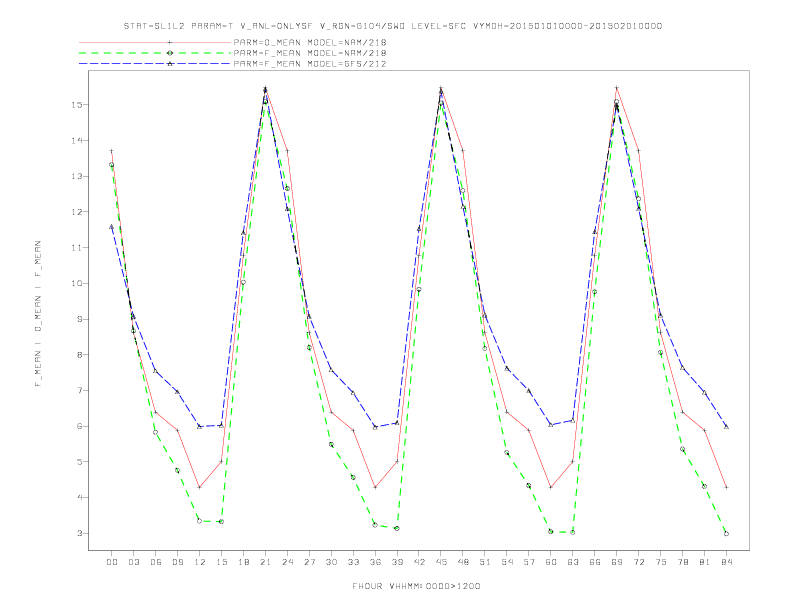
Task: Click x-axis forecast hour label 66
Action: tap(595, 562)
